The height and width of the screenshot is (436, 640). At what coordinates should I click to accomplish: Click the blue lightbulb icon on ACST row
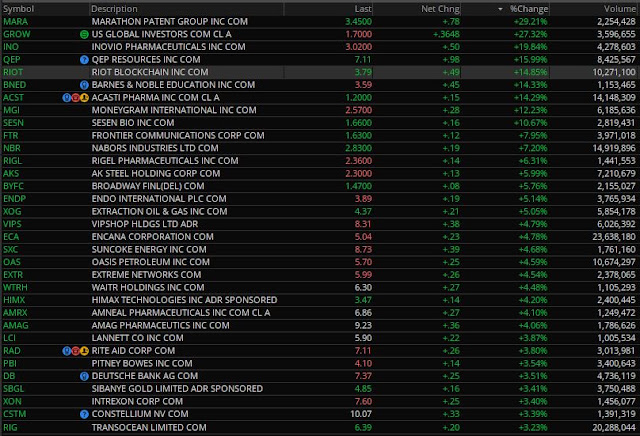(67, 98)
